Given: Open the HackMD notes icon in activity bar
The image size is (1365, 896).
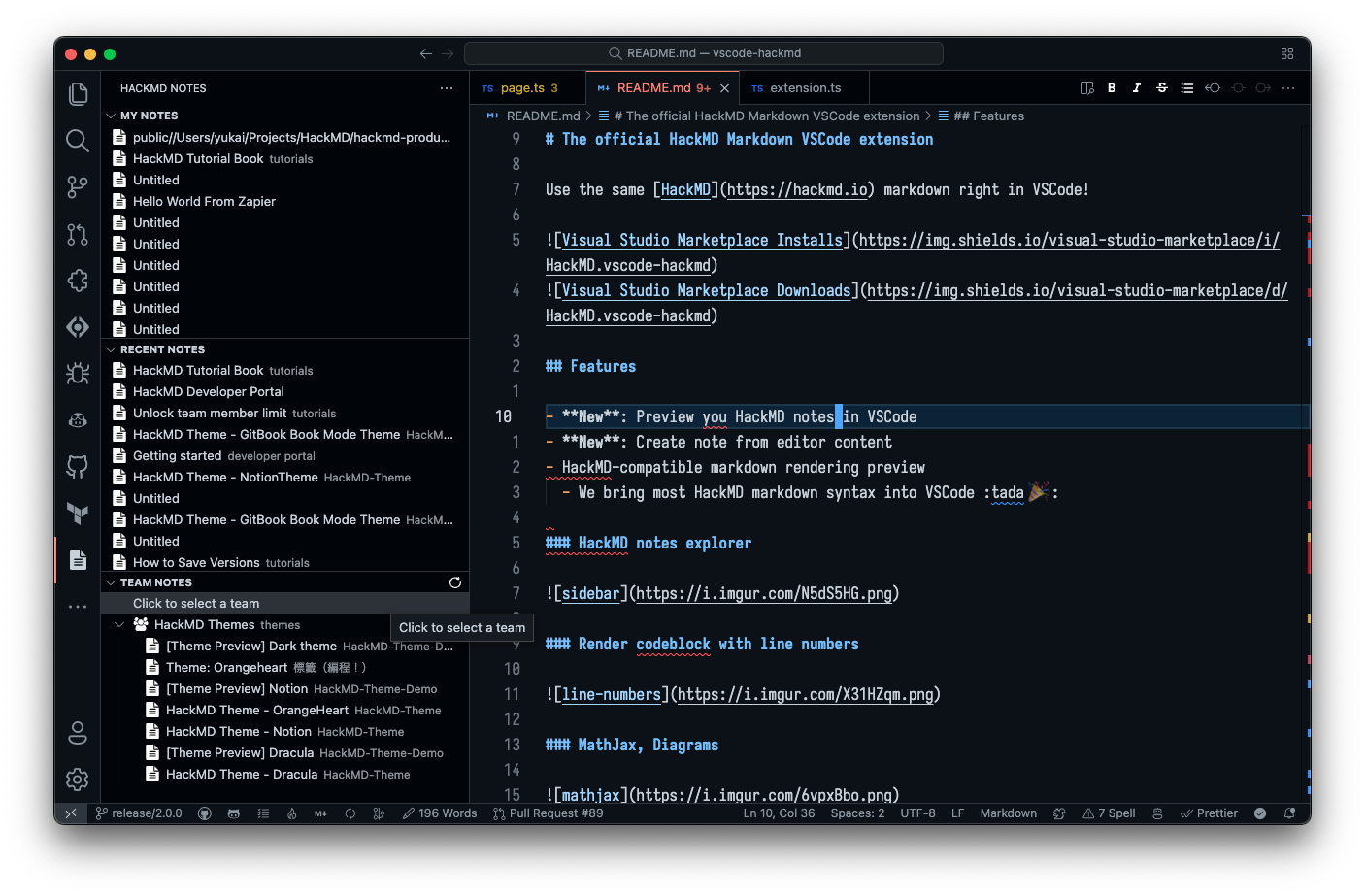Looking at the screenshot, I should (x=78, y=560).
